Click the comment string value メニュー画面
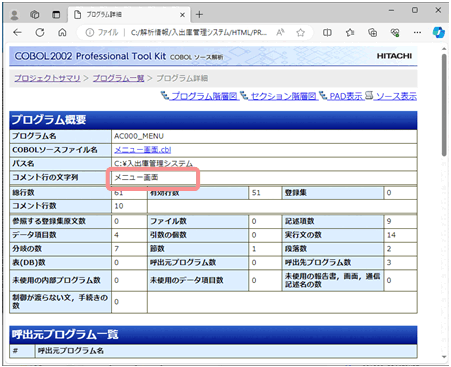Screen dimensions: 451x367 click(x=136, y=177)
